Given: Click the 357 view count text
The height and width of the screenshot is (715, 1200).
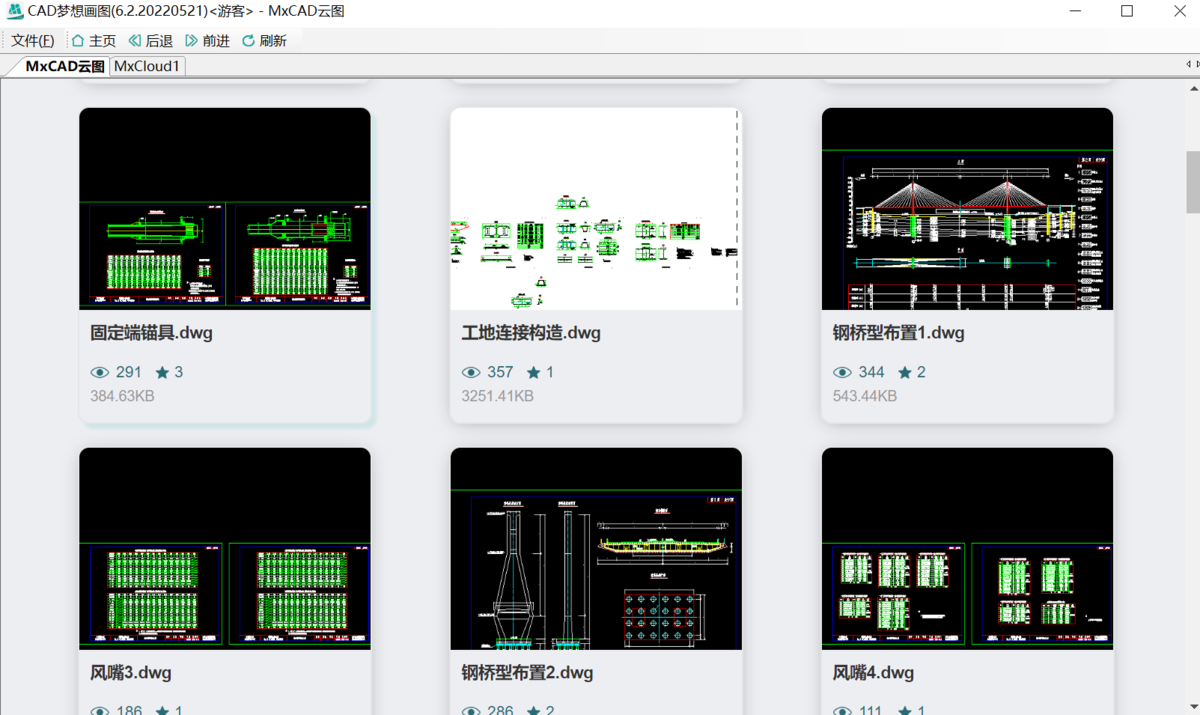Looking at the screenshot, I should click(x=500, y=372).
